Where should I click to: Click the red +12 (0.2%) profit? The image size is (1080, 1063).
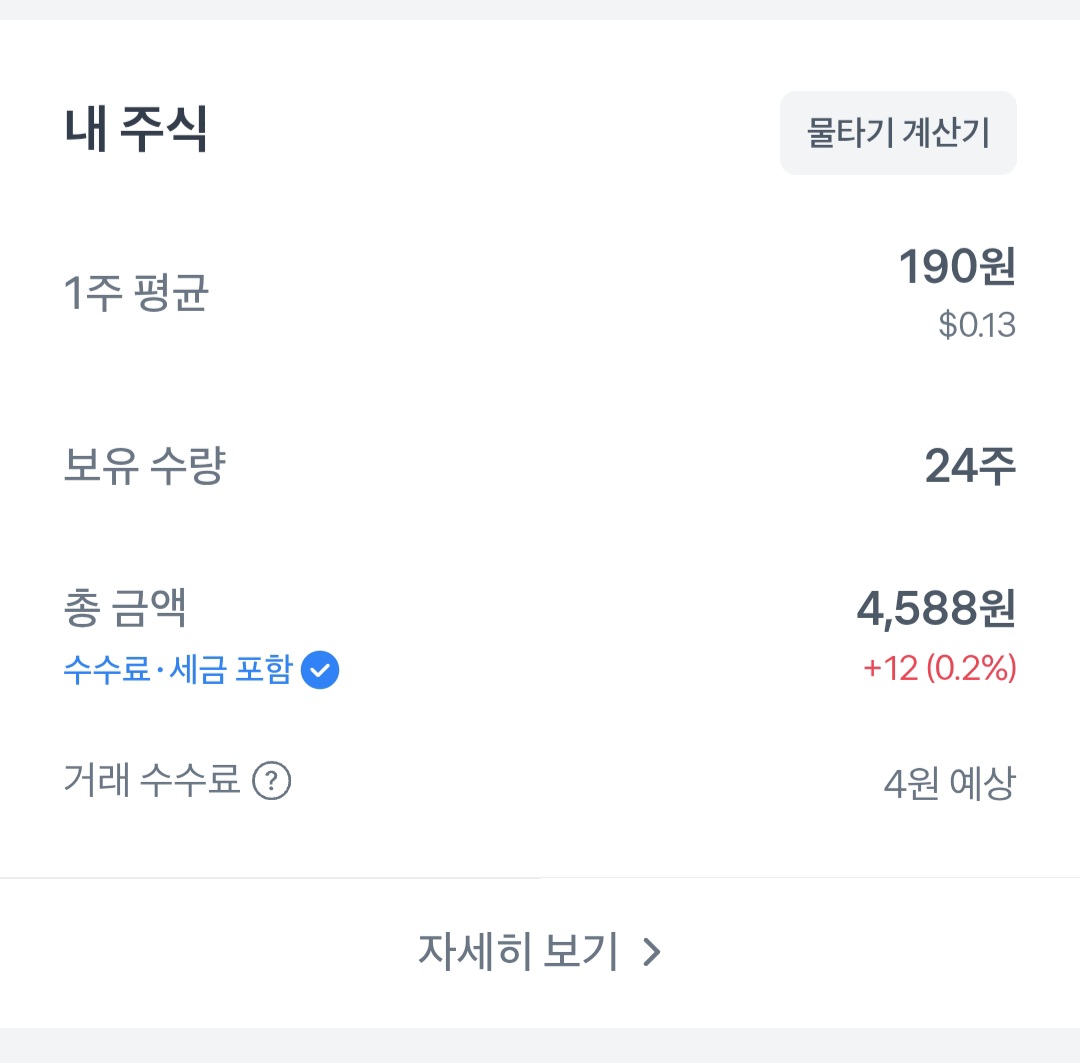coord(939,668)
